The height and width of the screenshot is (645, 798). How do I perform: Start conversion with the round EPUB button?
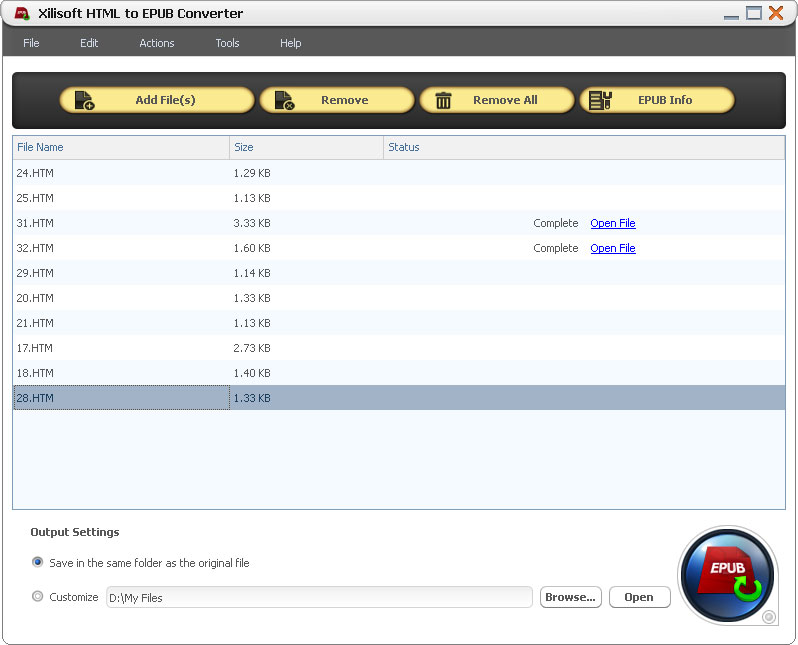pyautogui.click(x=727, y=575)
